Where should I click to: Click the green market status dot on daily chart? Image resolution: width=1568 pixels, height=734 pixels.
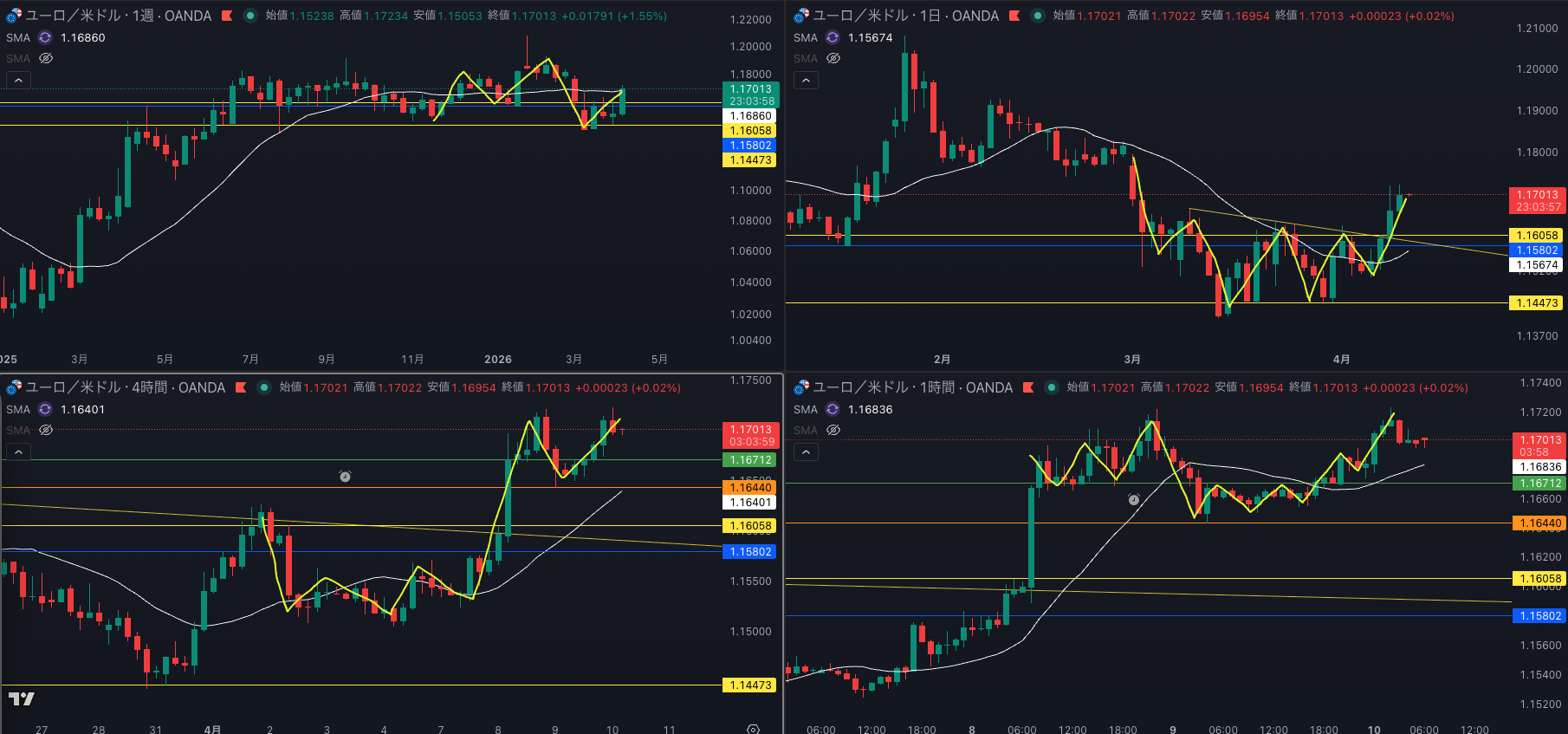click(x=1038, y=16)
